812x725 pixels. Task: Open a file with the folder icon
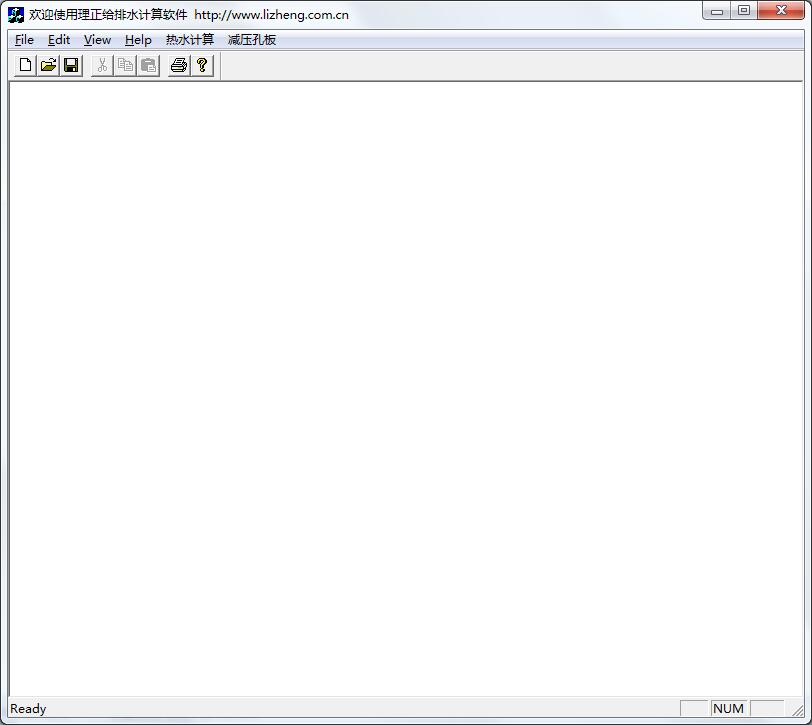pyautogui.click(x=48, y=66)
